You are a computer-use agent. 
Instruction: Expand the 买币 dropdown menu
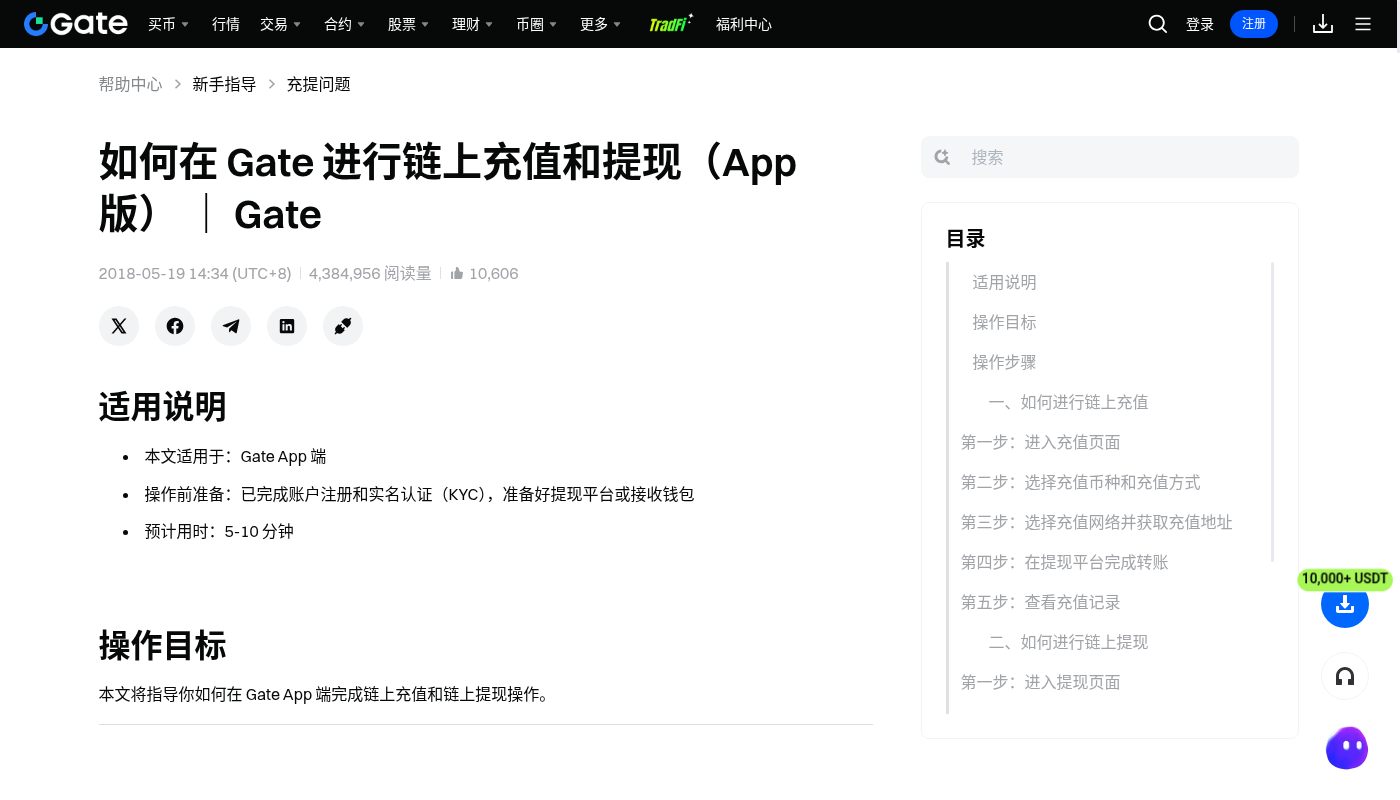tap(168, 24)
